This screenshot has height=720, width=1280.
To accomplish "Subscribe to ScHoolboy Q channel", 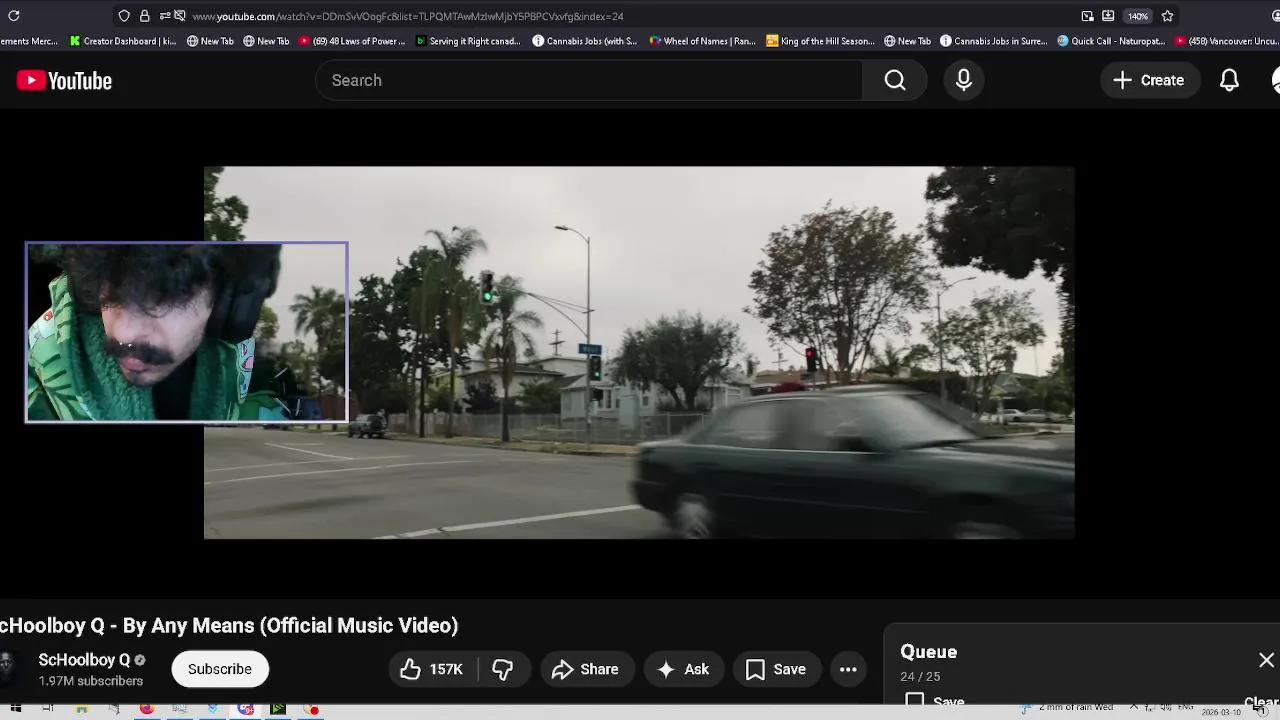I will point(220,669).
